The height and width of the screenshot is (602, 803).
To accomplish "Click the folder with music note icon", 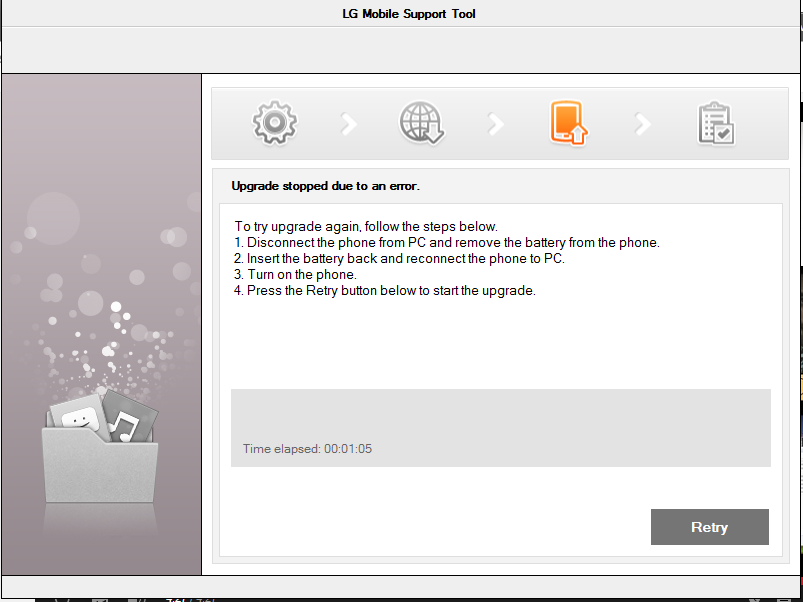I will tap(100, 446).
